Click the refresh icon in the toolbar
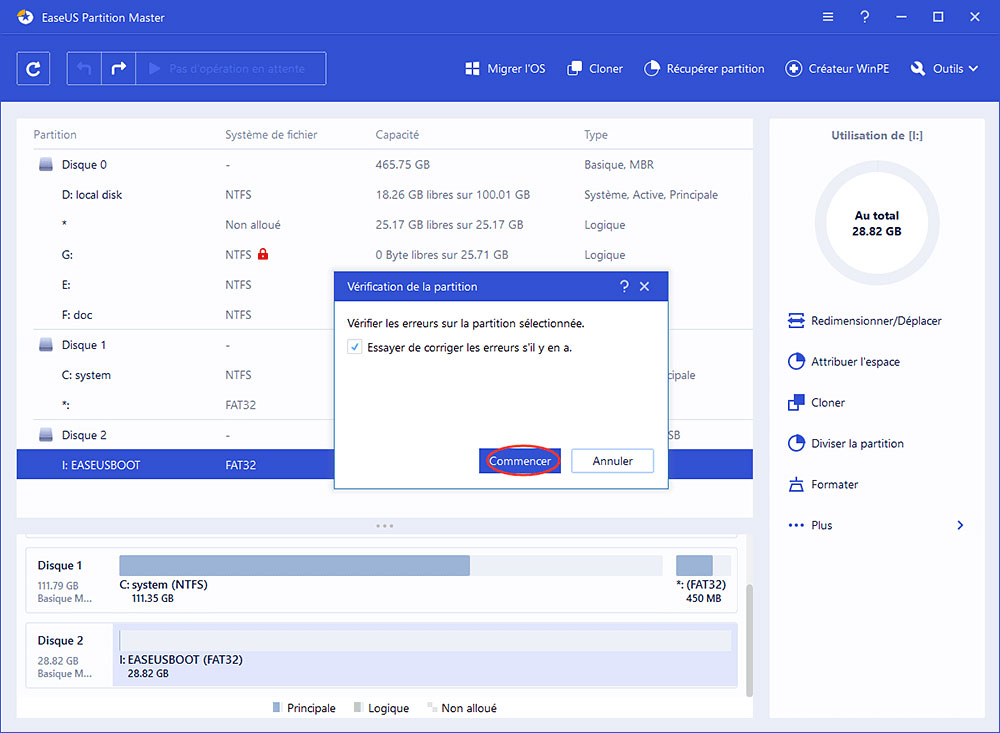This screenshot has height=733, width=1000. pyautogui.click(x=33, y=68)
